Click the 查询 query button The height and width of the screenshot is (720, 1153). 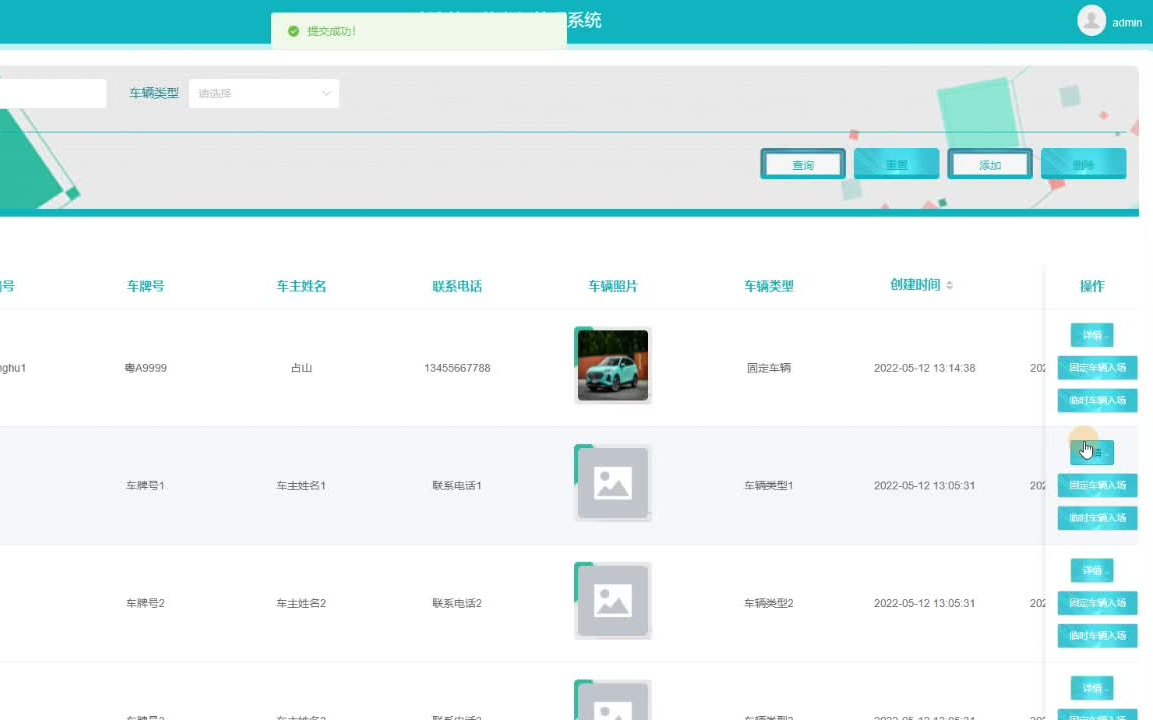(802, 164)
